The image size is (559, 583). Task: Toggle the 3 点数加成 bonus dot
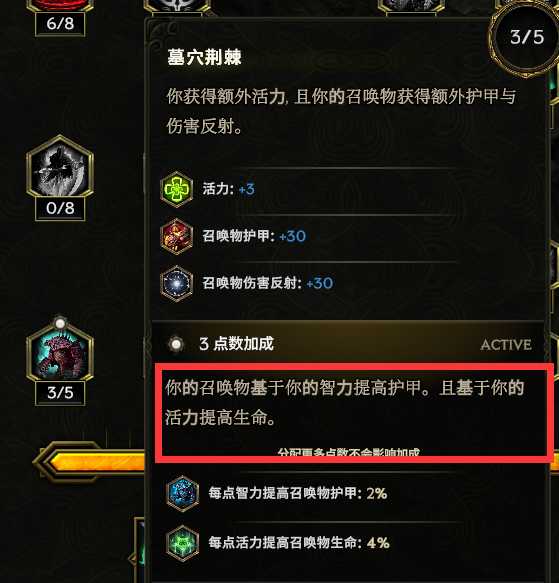pyautogui.click(x=176, y=344)
